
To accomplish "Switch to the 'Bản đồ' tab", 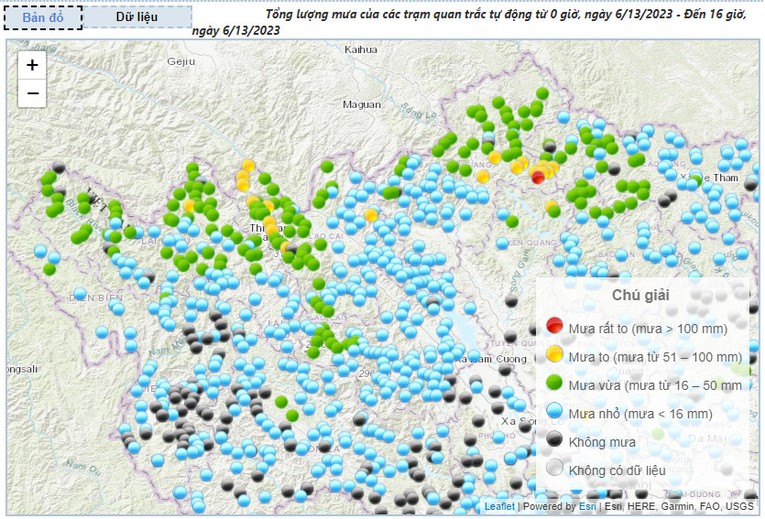I will point(43,18).
